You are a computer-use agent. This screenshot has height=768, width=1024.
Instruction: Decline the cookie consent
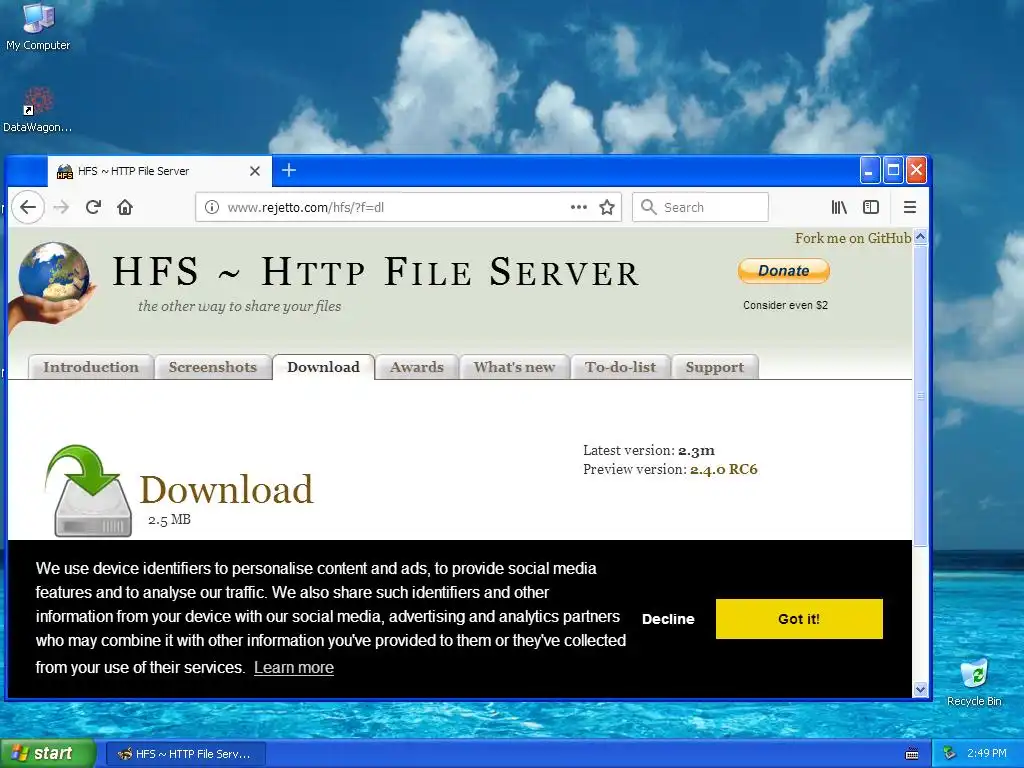tap(668, 619)
